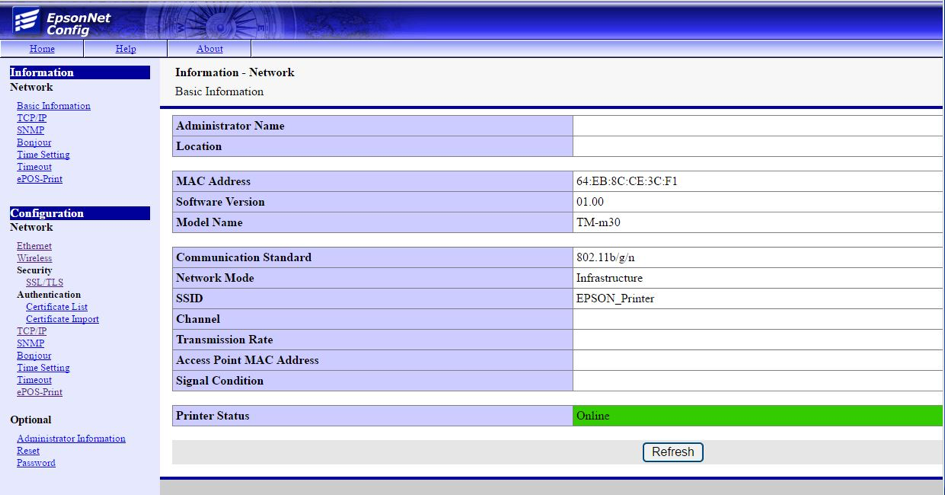
Task: Open SNMP under the Information section
Action: [30, 130]
